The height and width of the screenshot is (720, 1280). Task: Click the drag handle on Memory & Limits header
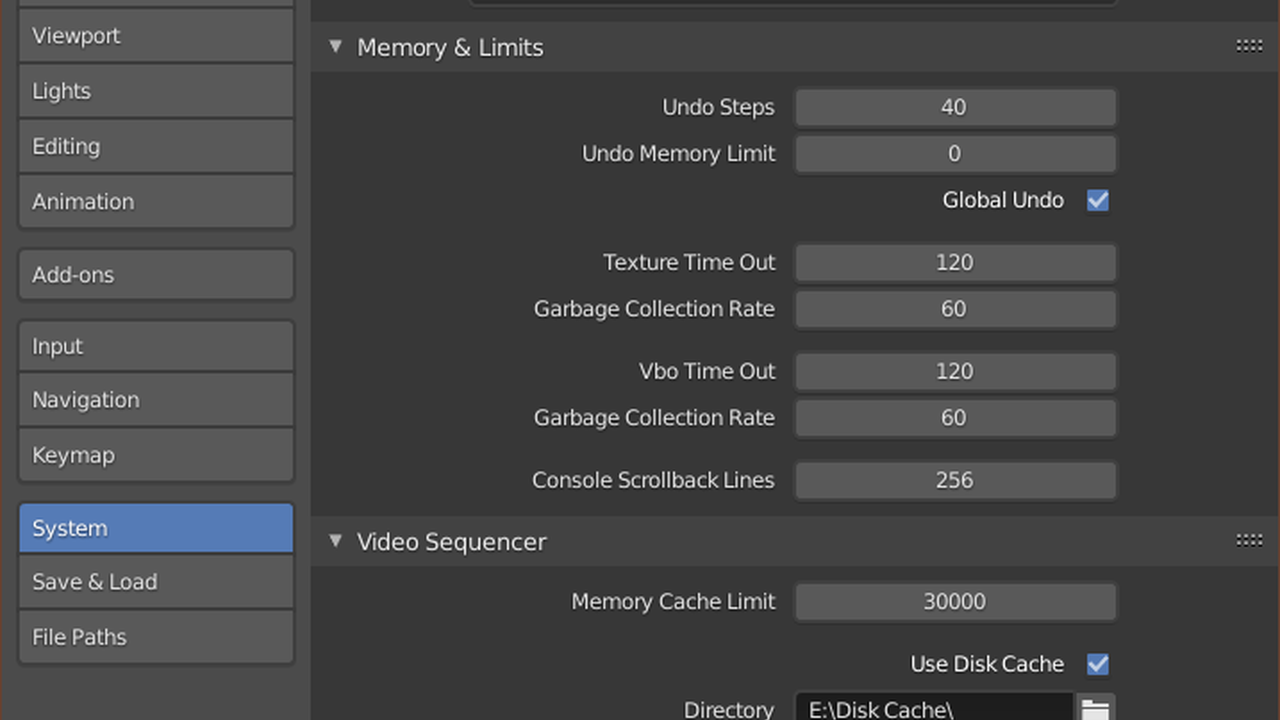pos(1249,46)
